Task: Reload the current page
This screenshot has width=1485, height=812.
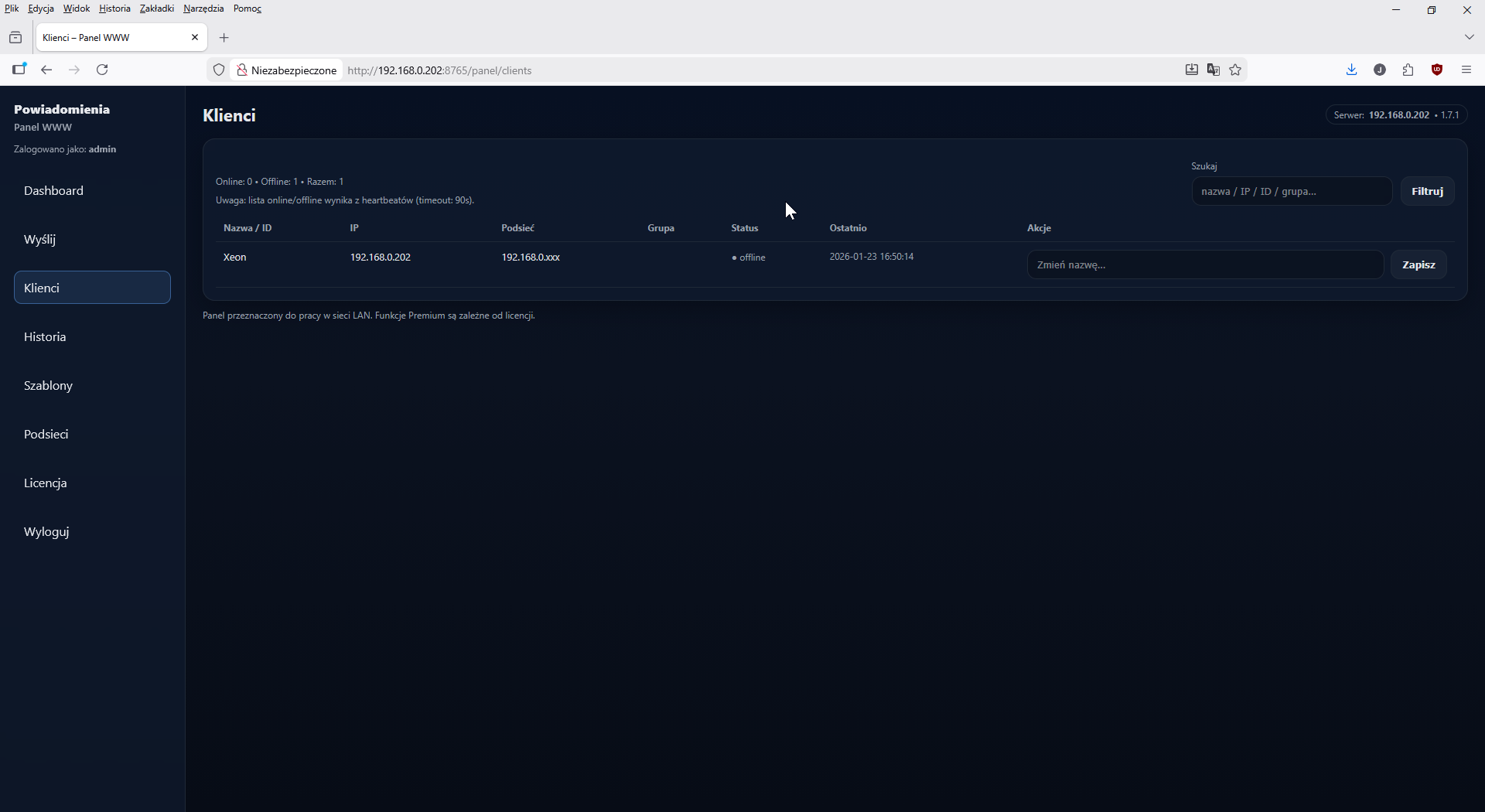Action: pos(101,70)
